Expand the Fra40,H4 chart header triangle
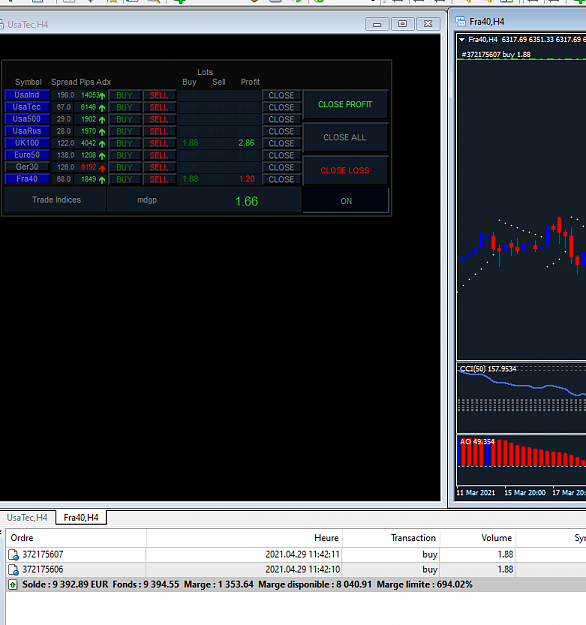This screenshot has width=586, height=625. [x=462, y=39]
